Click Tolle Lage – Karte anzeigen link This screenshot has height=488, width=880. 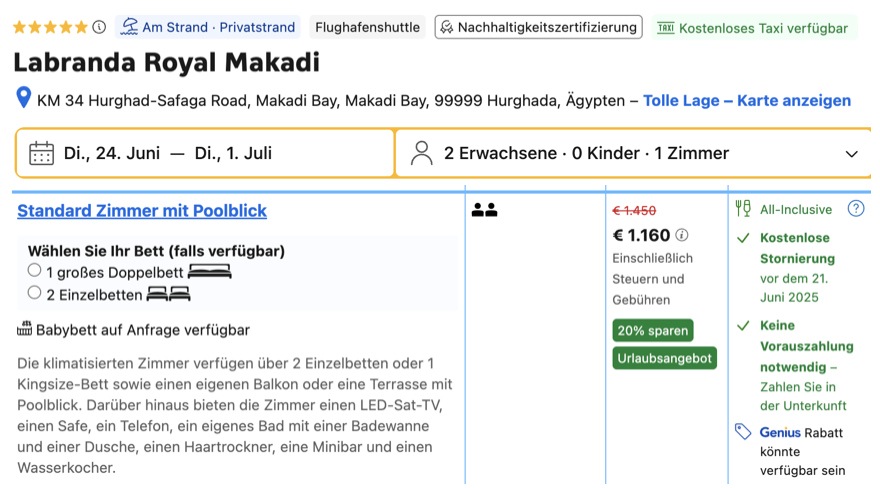tap(747, 100)
